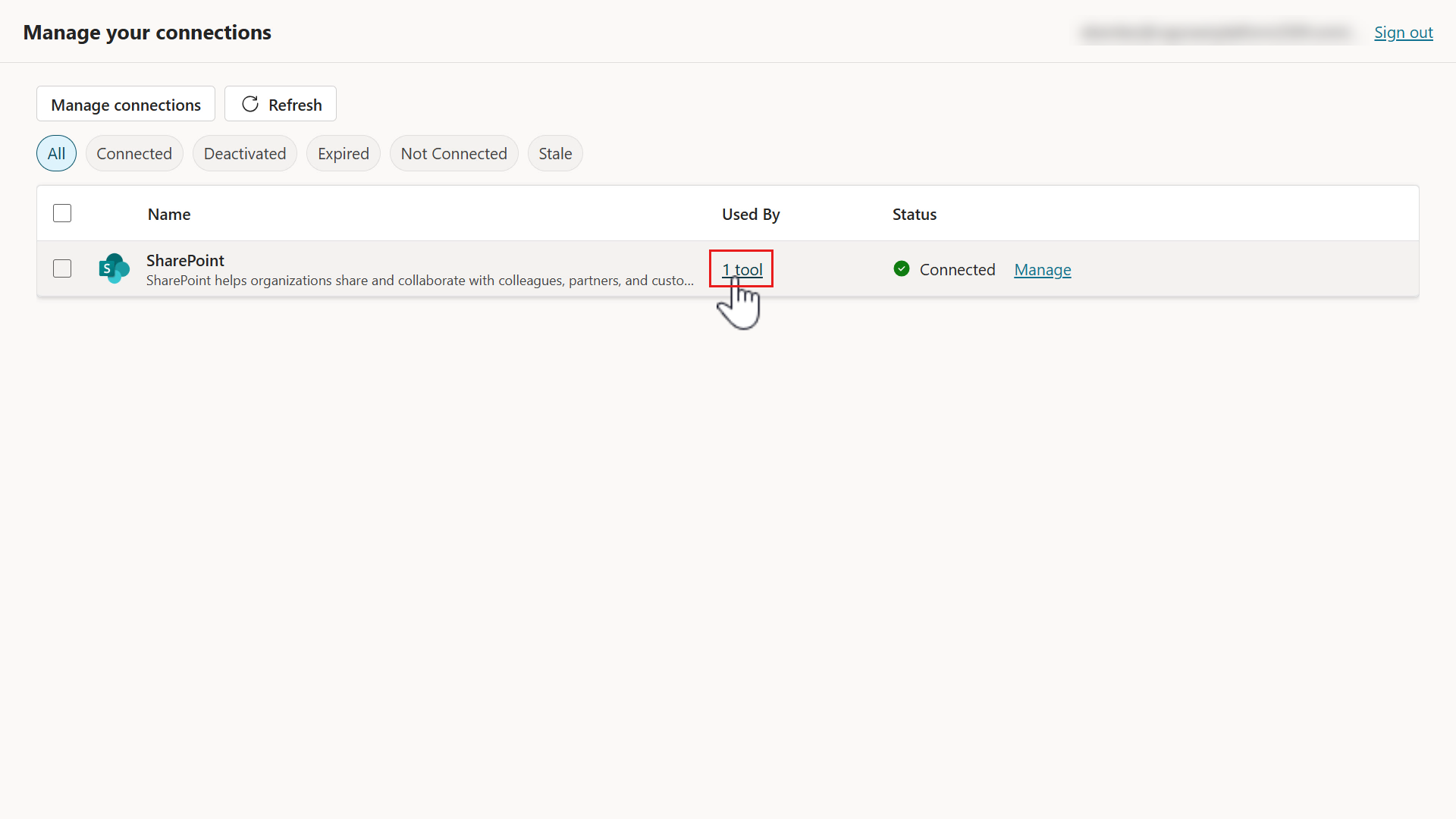Open the 1 tool link
Image resolution: width=1456 pixels, height=819 pixels.
coord(742,269)
